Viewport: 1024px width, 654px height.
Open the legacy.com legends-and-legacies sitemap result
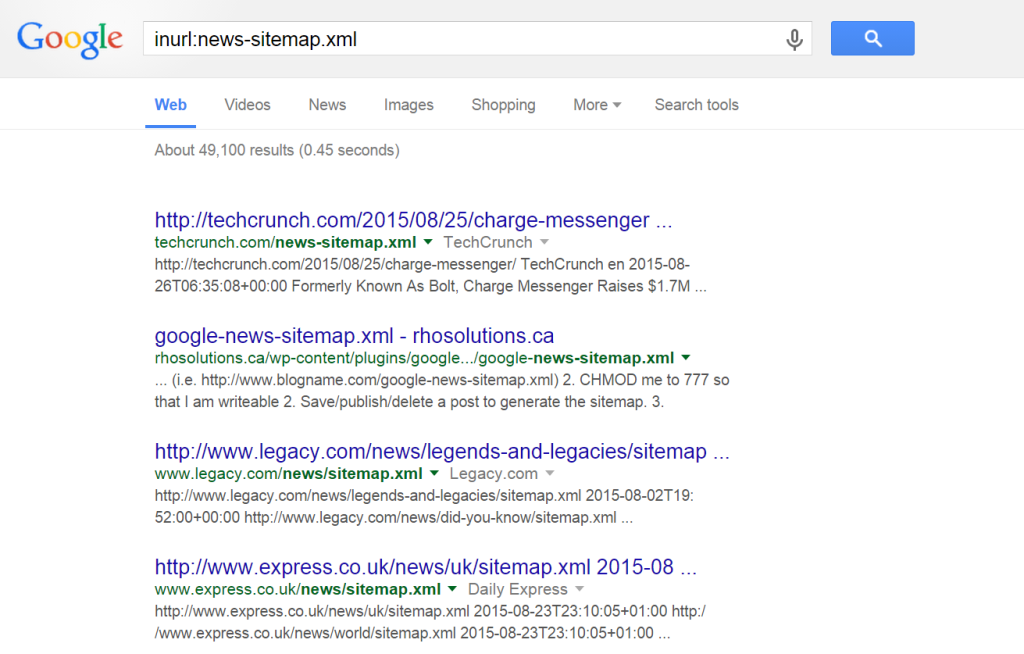pos(441,451)
